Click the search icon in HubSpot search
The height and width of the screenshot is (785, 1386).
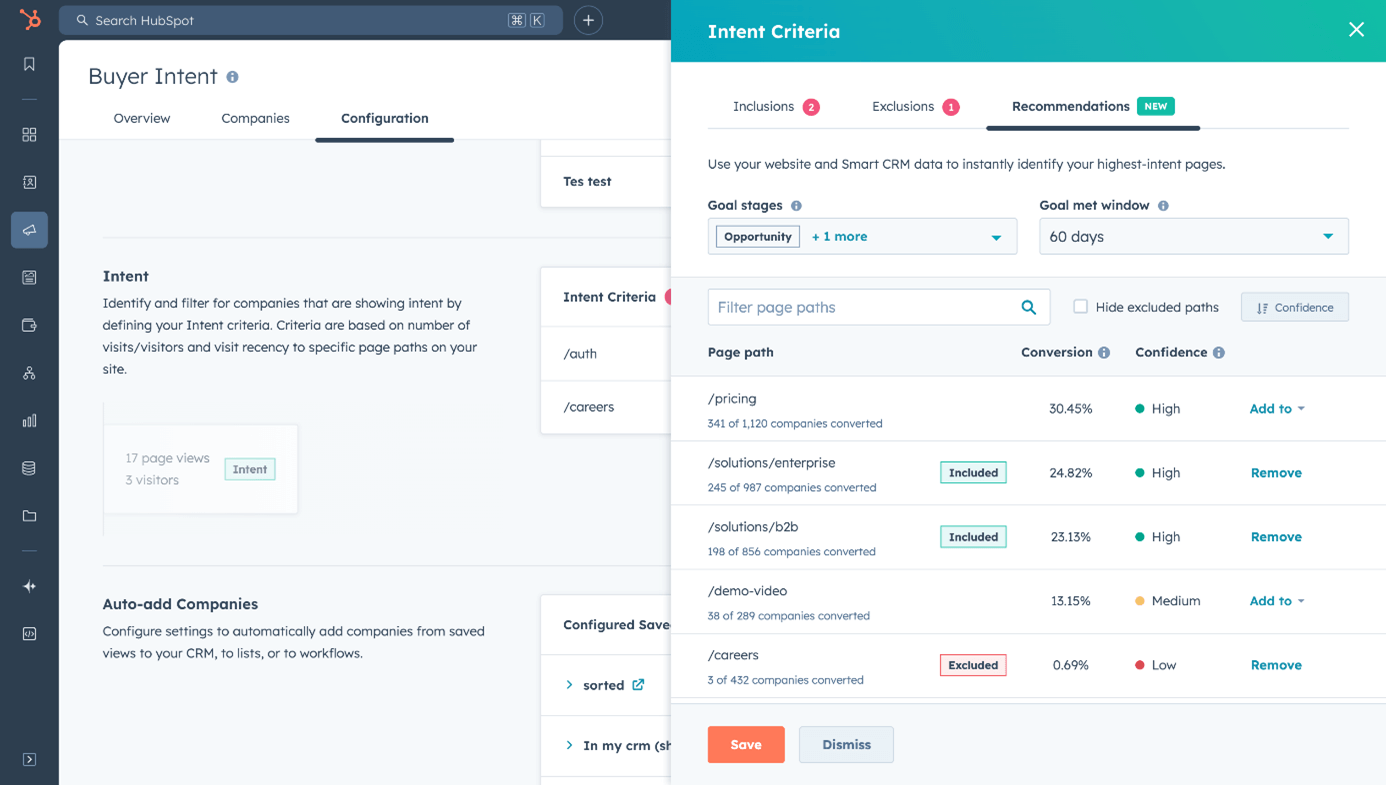82,20
